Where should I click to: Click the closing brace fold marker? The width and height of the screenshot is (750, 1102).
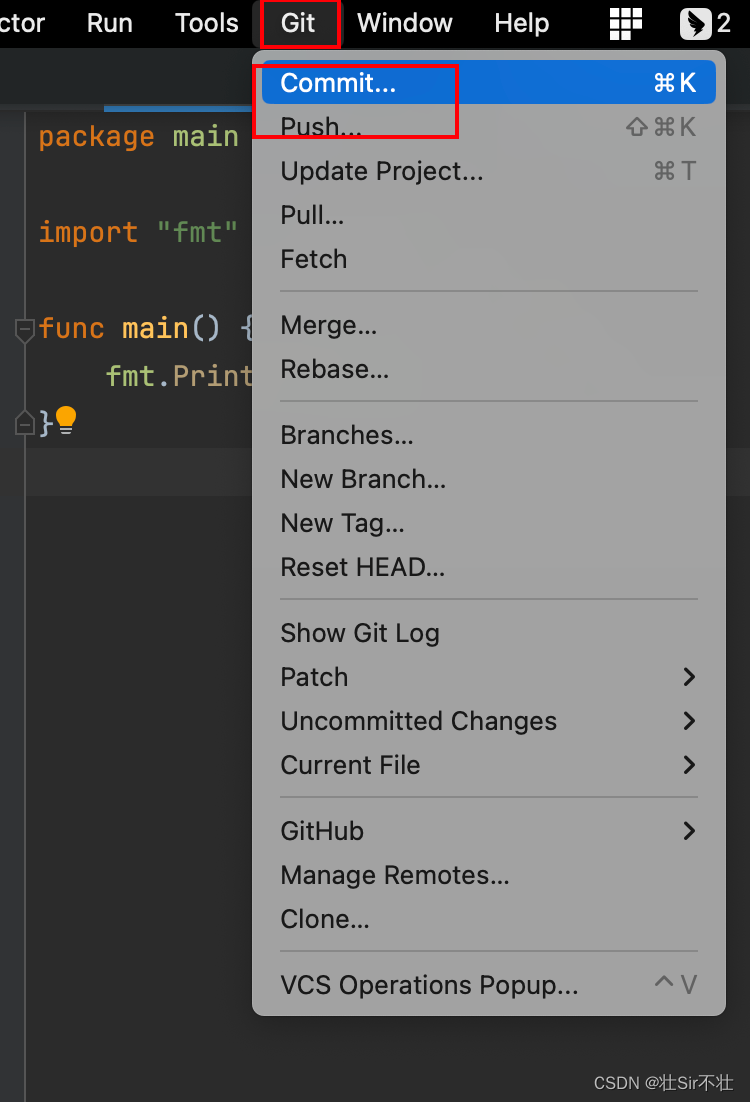pyautogui.click(x=25, y=423)
